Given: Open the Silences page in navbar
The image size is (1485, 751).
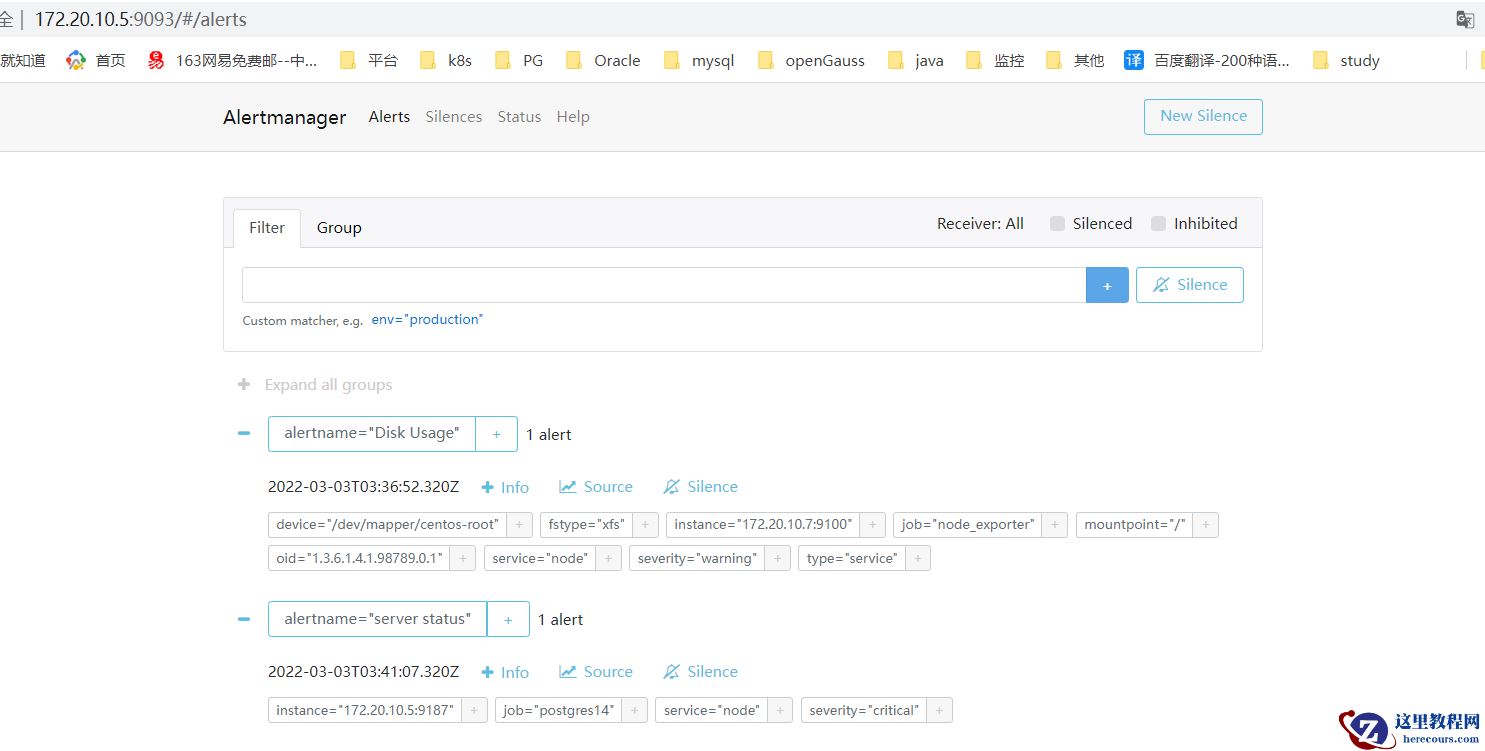Looking at the screenshot, I should tap(453, 117).
